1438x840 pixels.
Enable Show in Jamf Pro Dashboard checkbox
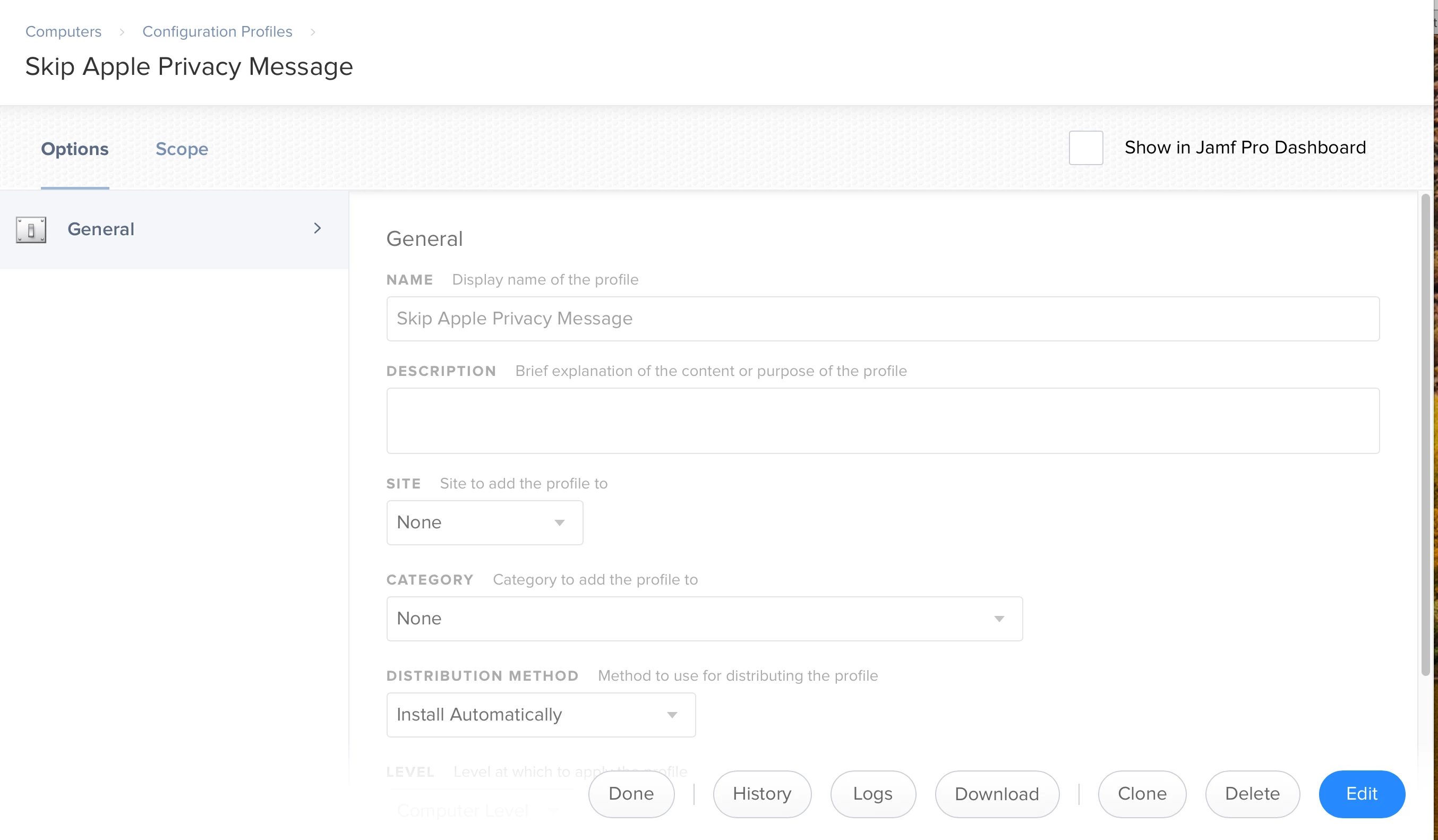(x=1085, y=148)
